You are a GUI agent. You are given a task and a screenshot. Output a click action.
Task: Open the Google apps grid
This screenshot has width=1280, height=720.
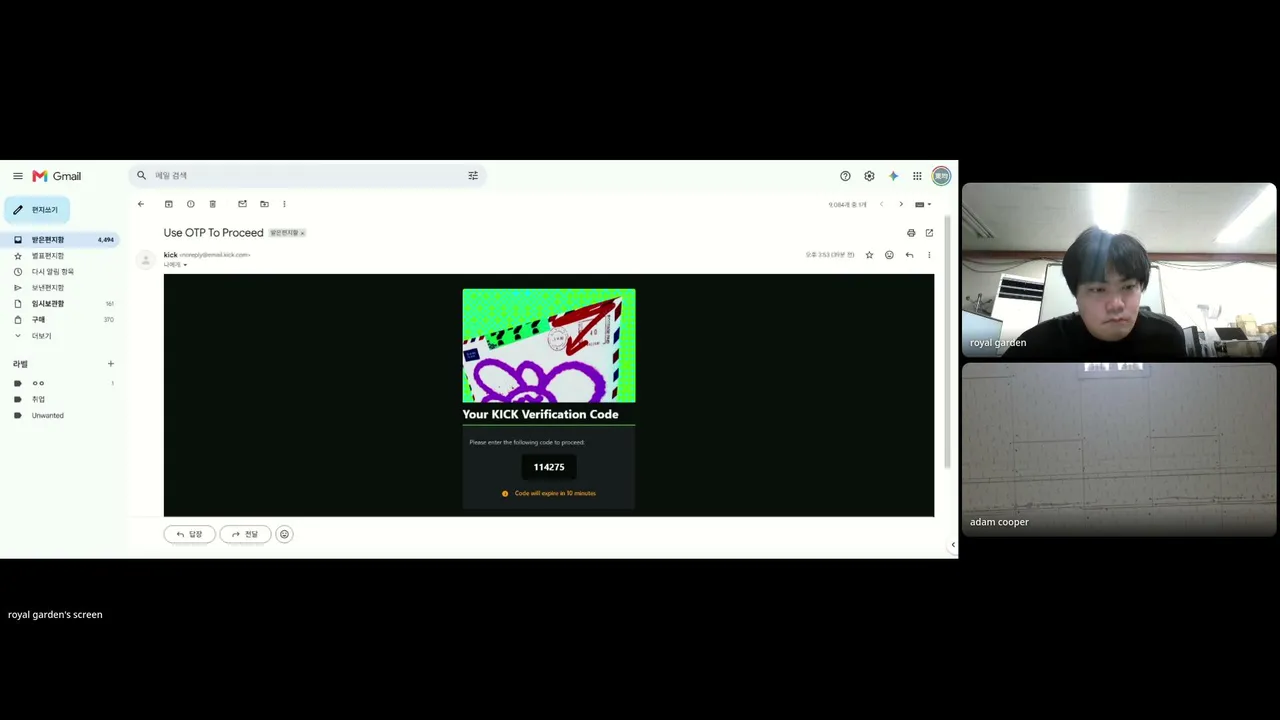point(917,176)
